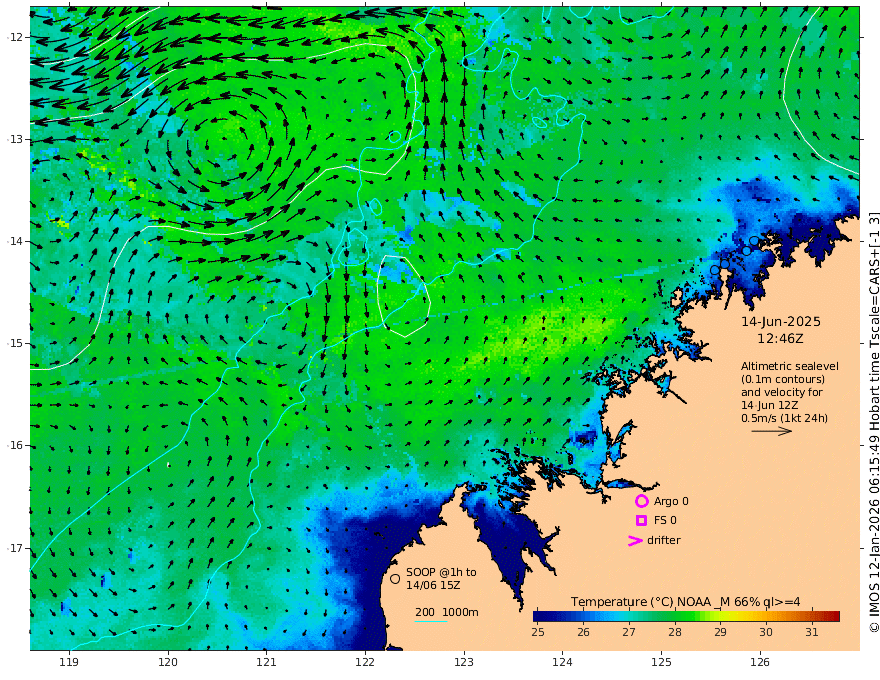Image resolution: width=880 pixels, height=680 pixels.
Task: Click the yellow 29°C region of colorbar
Action: [721, 616]
